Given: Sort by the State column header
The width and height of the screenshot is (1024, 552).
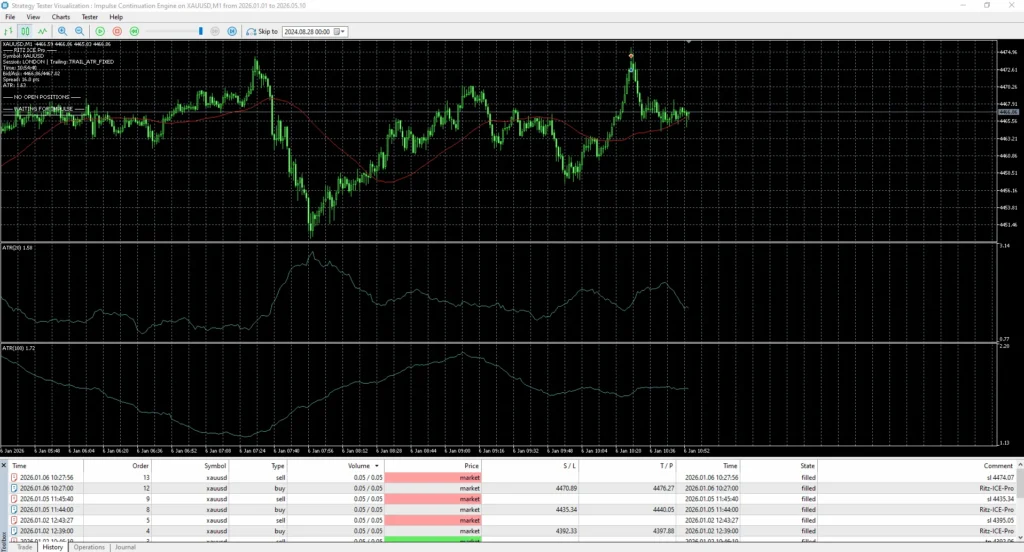Looking at the screenshot, I should [x=807, y=466].
